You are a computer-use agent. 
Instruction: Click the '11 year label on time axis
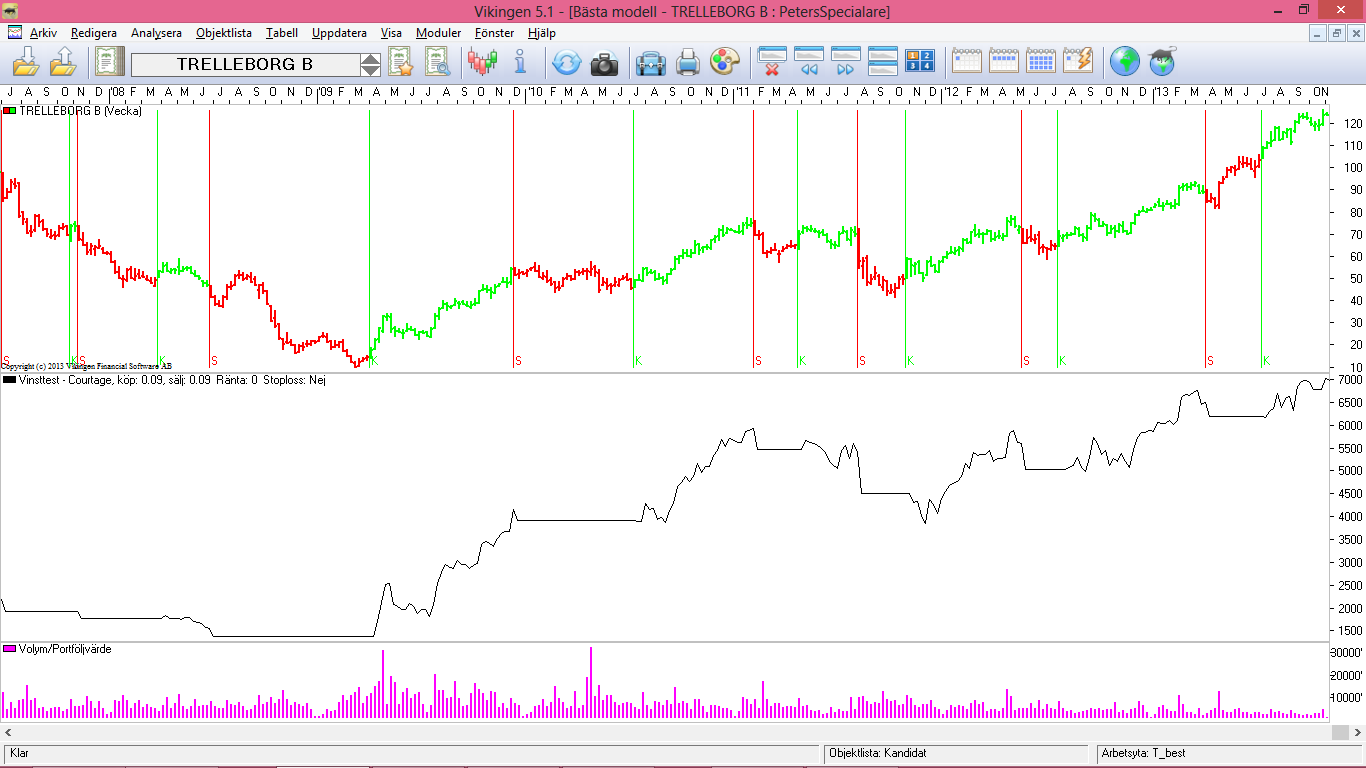click(743, 92)
